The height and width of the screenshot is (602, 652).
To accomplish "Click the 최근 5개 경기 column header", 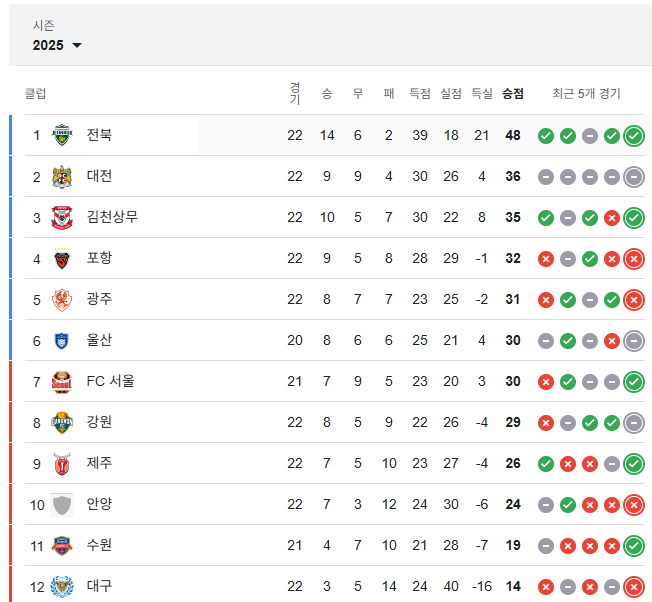I will (586, 94).
